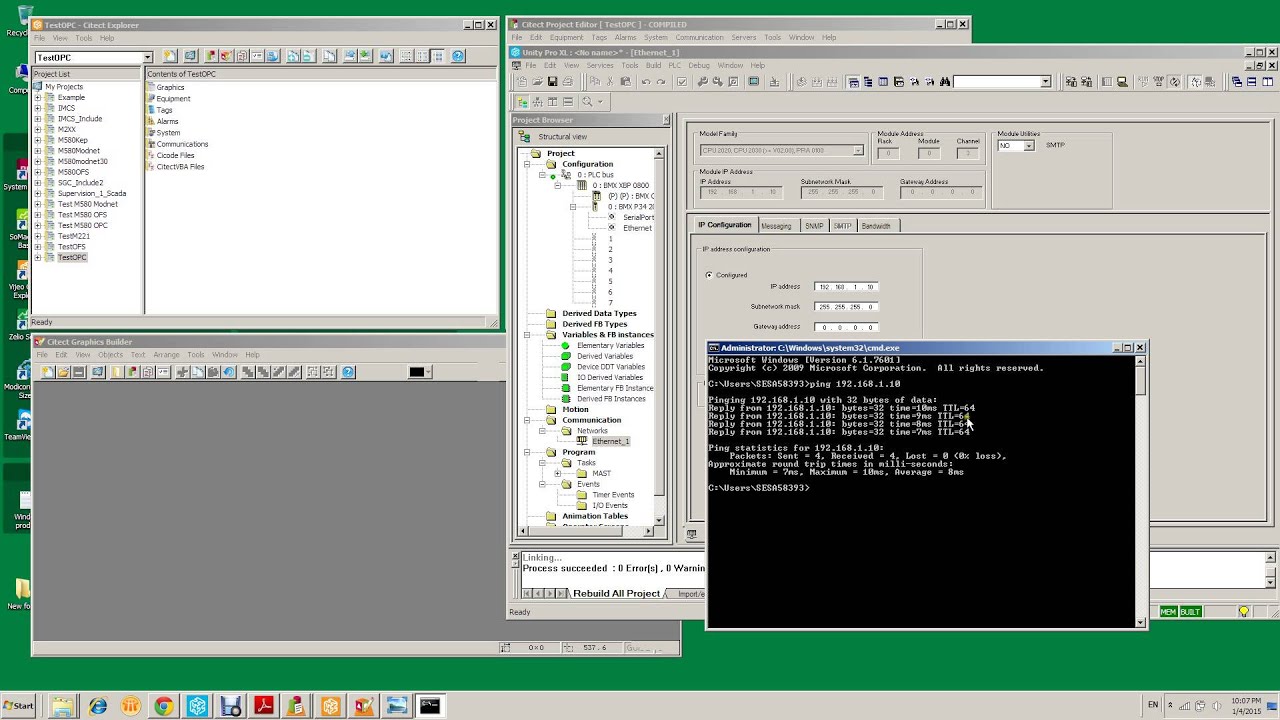Image resolution: width=1280 pixels, height=720 pixels.
Task: Click Chrome icon in Windows taskbar
Action: coord(164,706)
